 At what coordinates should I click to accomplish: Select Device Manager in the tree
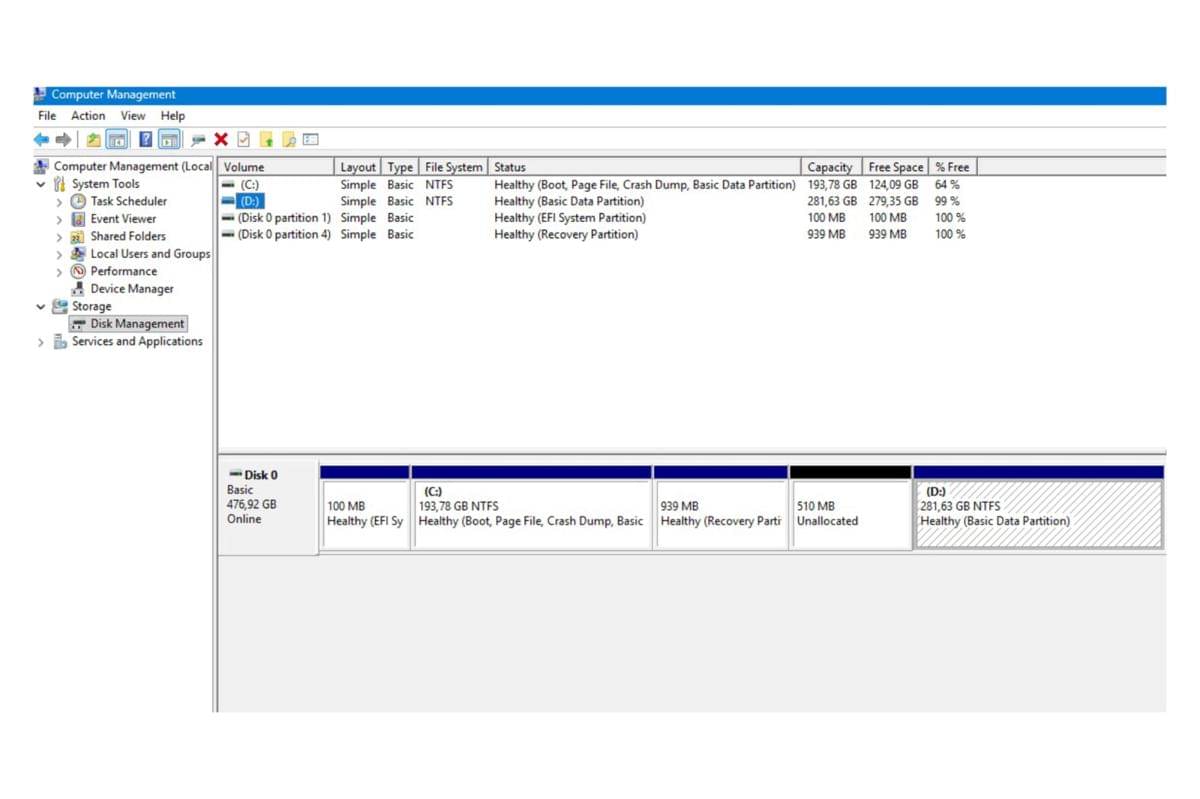131,289
